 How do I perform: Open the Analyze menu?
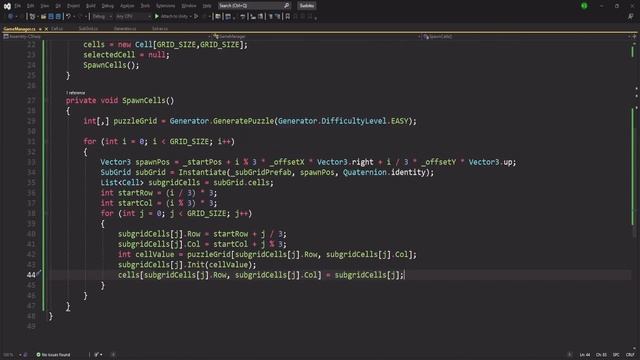127,6
